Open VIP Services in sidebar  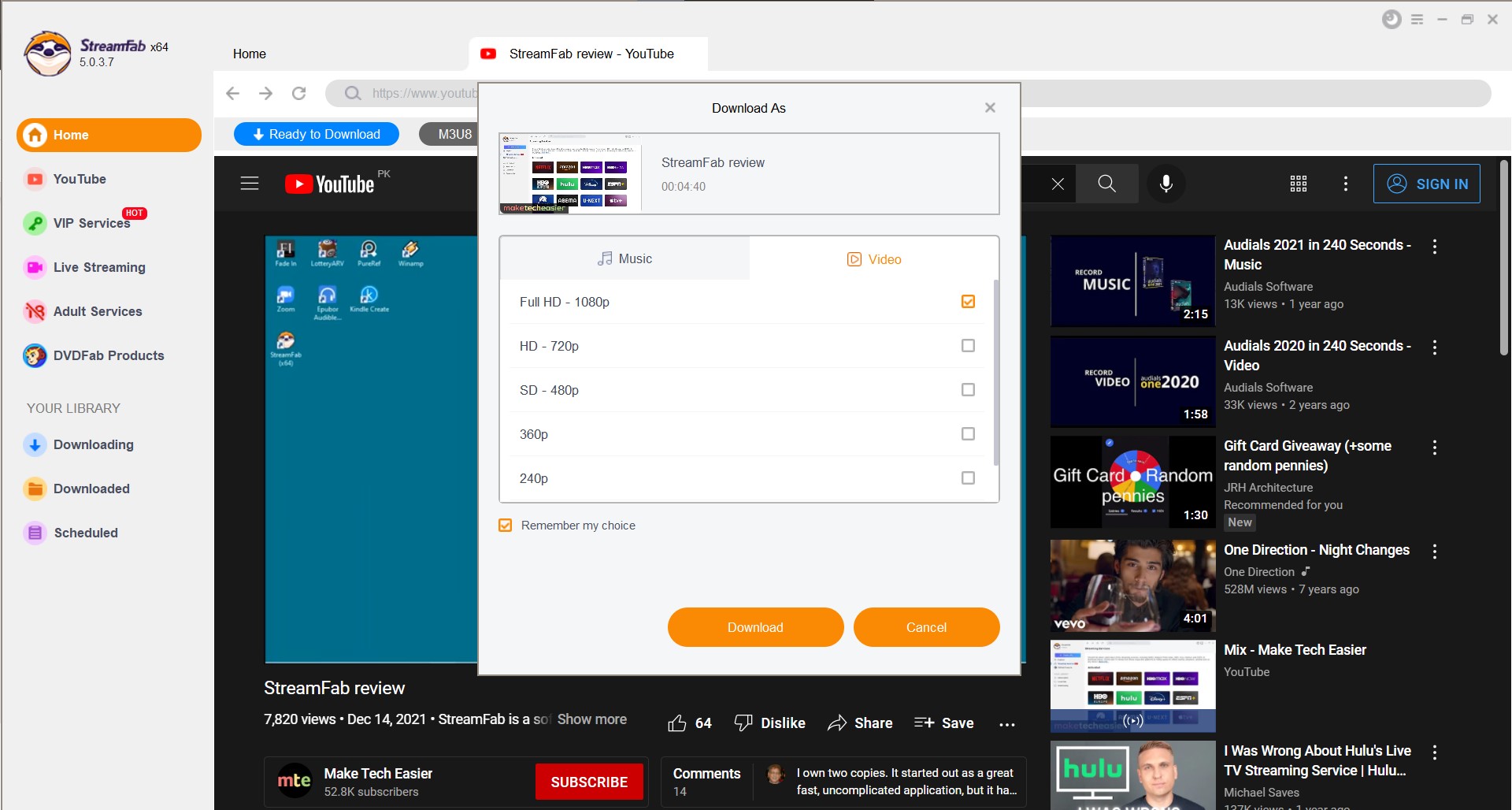click(85, 223)
